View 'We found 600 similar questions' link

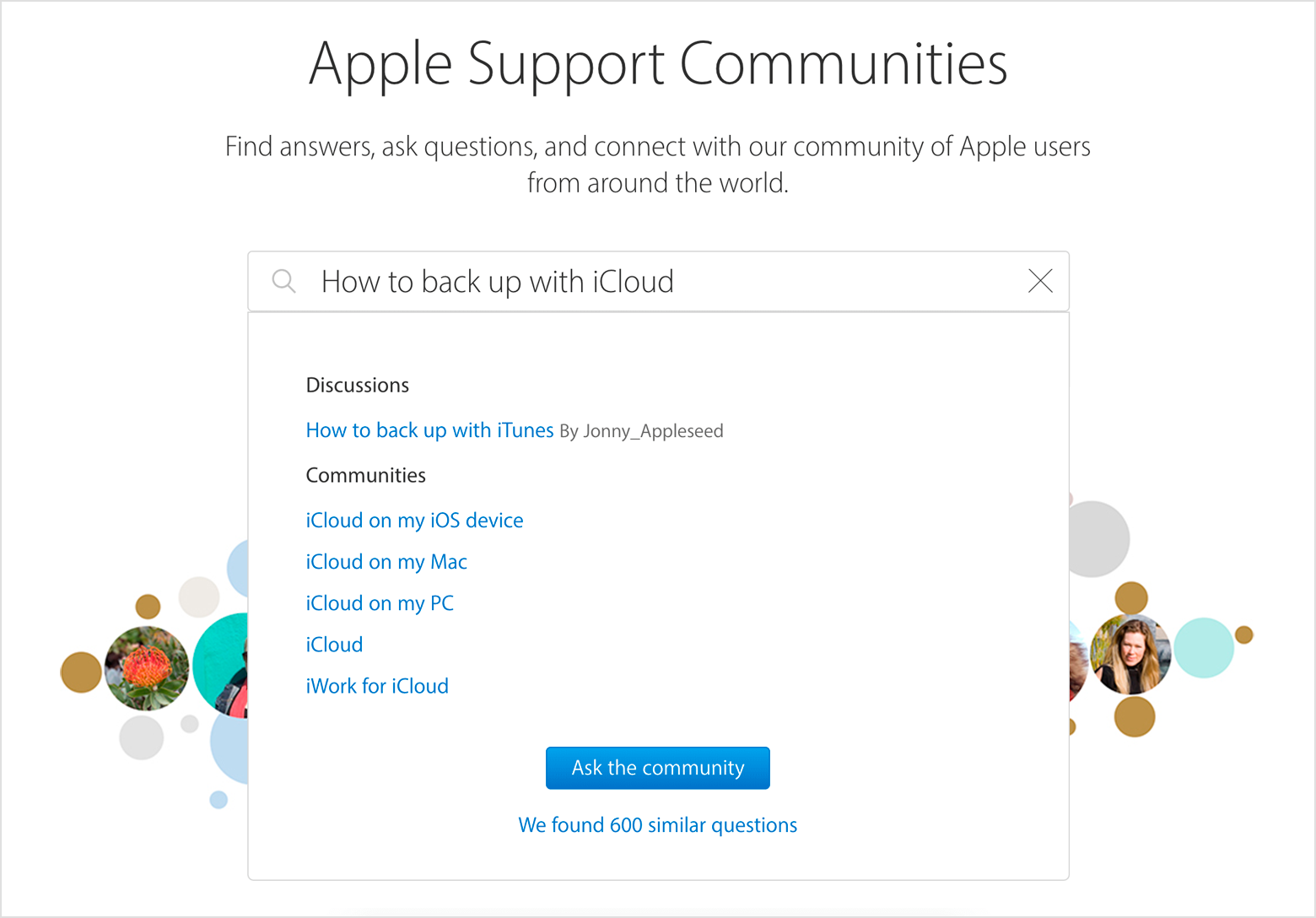(657, 825)
